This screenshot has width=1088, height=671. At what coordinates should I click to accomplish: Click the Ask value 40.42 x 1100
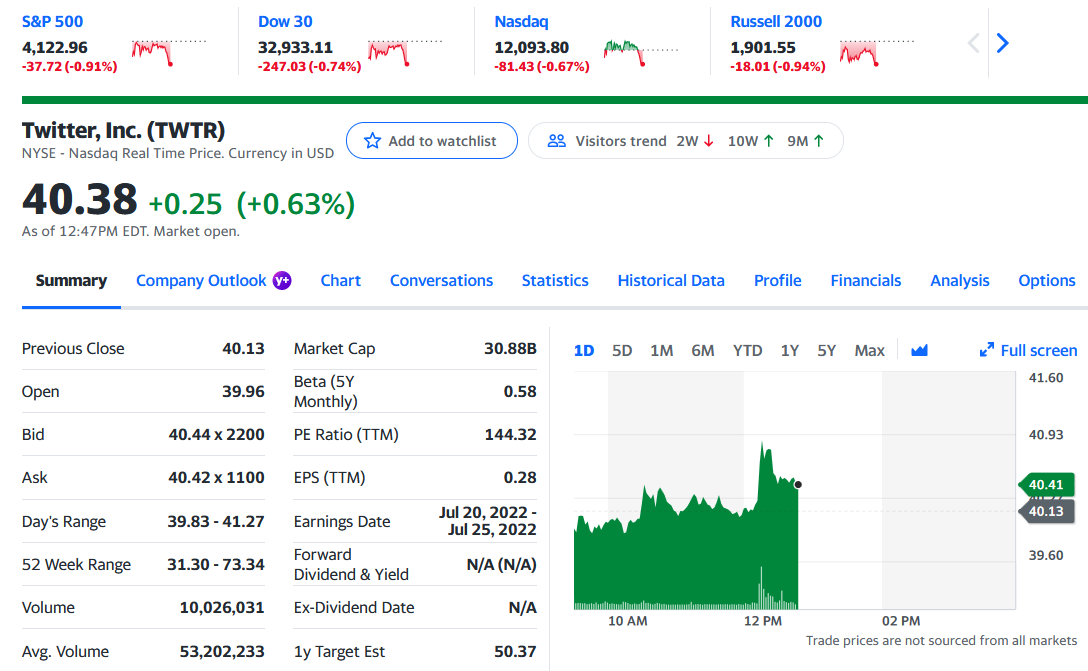tap(216, 477)
